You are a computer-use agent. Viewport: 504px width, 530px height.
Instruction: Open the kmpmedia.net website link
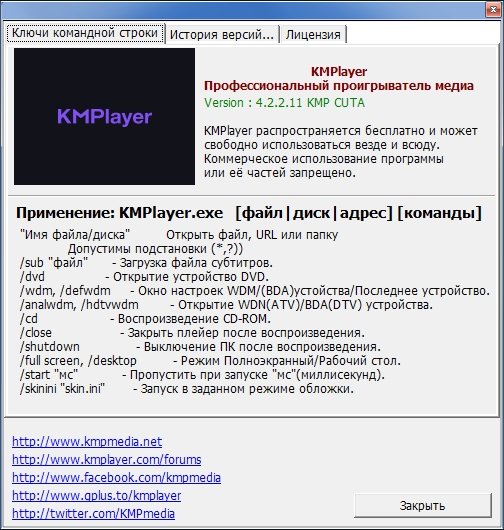(87, 441)
